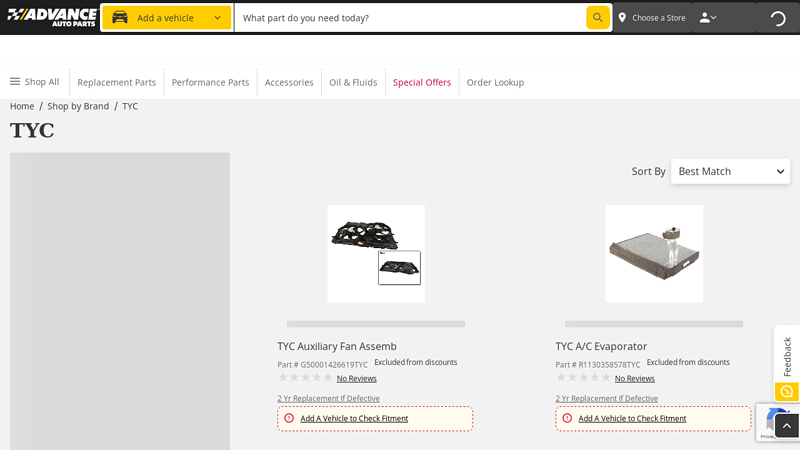Open Replacement Parts menu
The height and width of the screenshot is (450, 800).
pyautogui.click(x=117, y=82)
